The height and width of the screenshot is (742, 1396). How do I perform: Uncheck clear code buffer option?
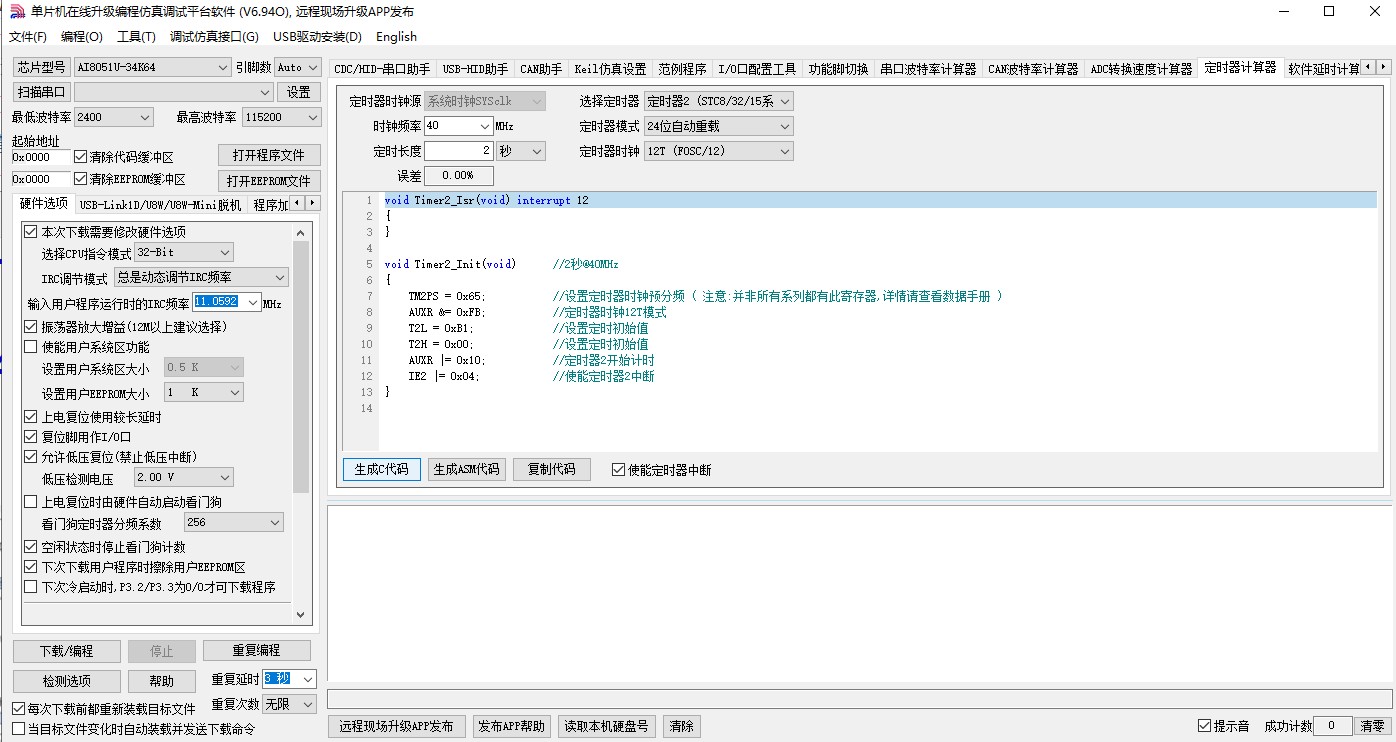pos(81,157)
